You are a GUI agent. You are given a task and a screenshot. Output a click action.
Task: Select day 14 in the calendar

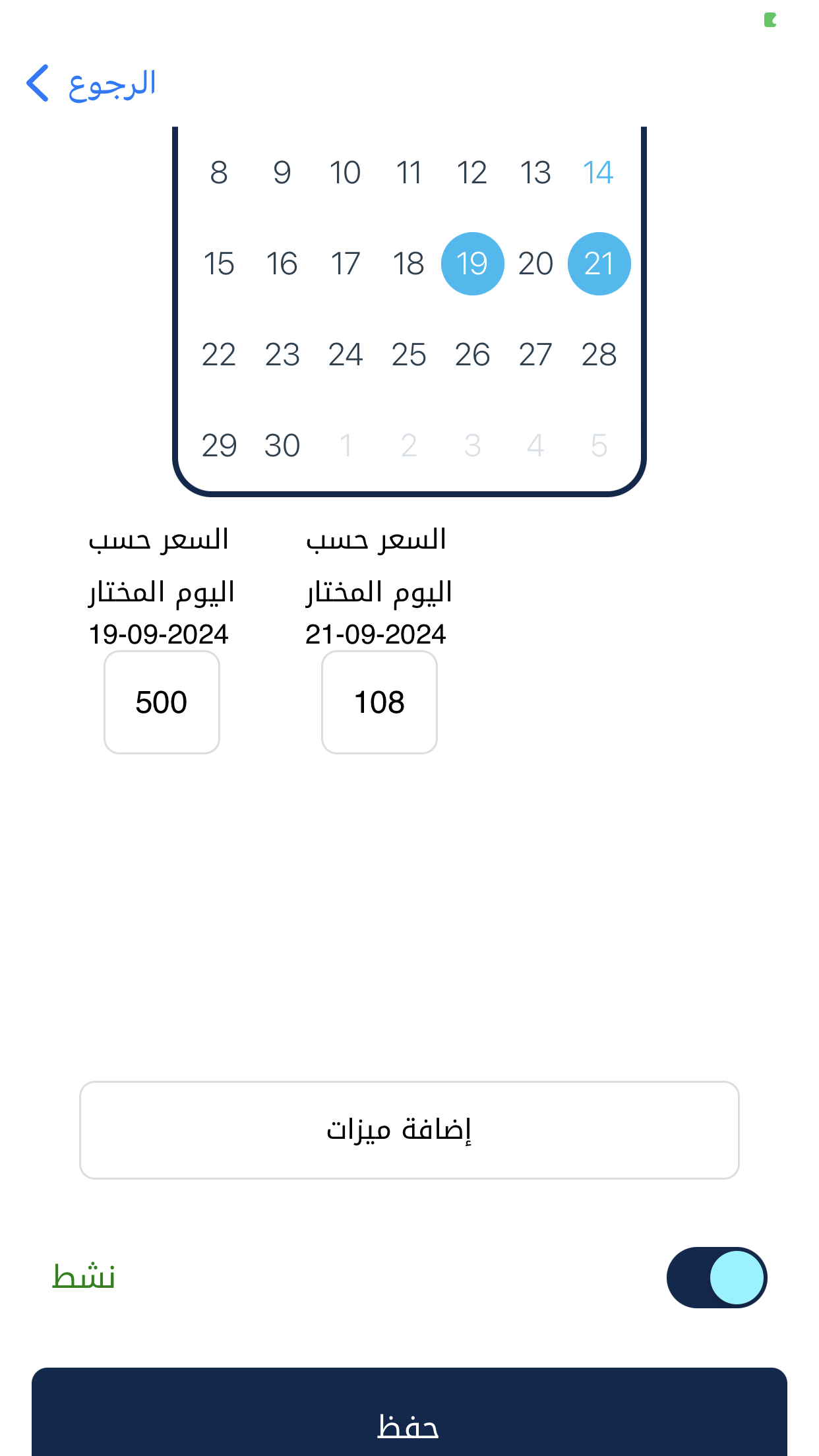tap(599, 173)
